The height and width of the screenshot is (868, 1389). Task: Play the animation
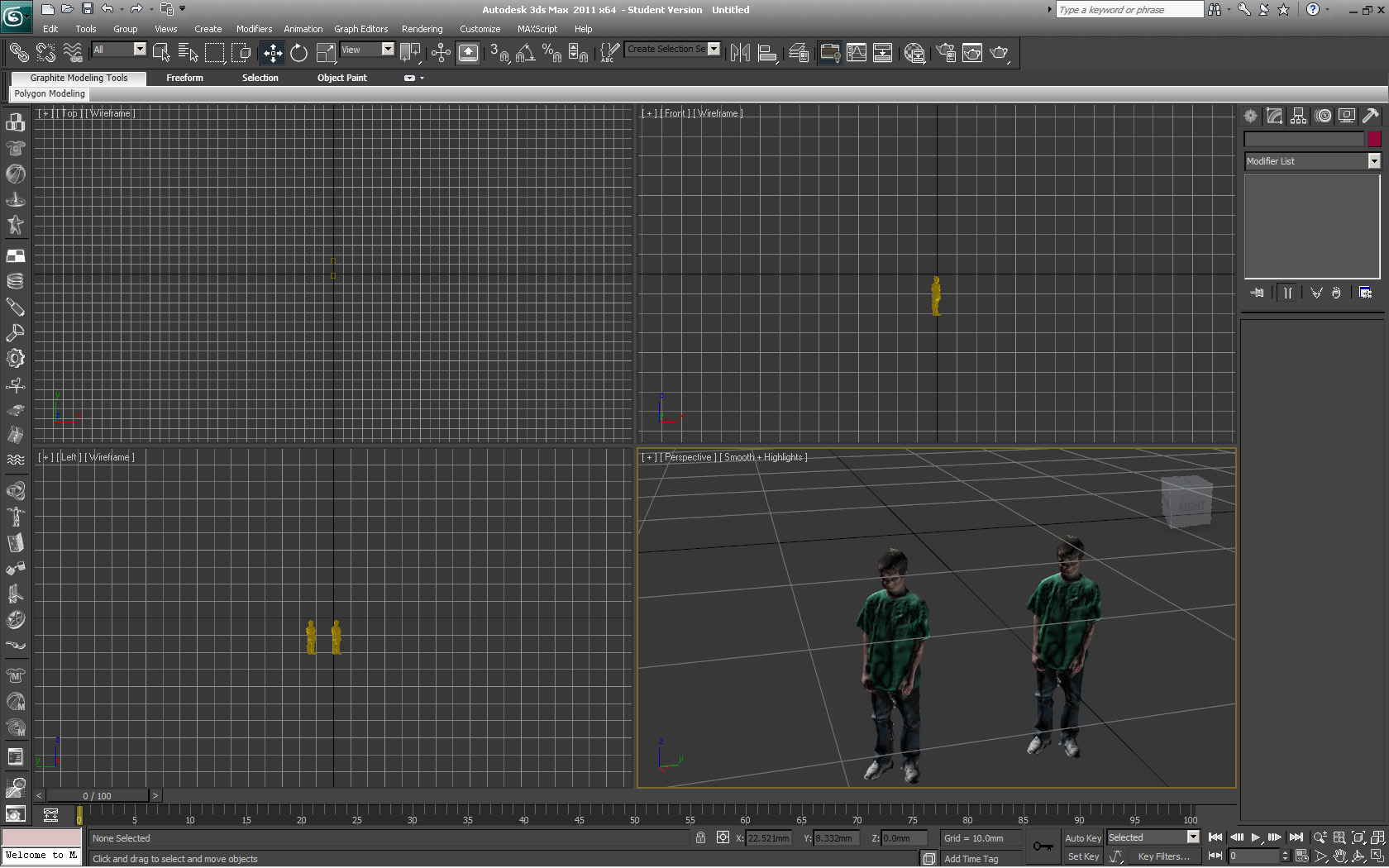pos(1255,837)
